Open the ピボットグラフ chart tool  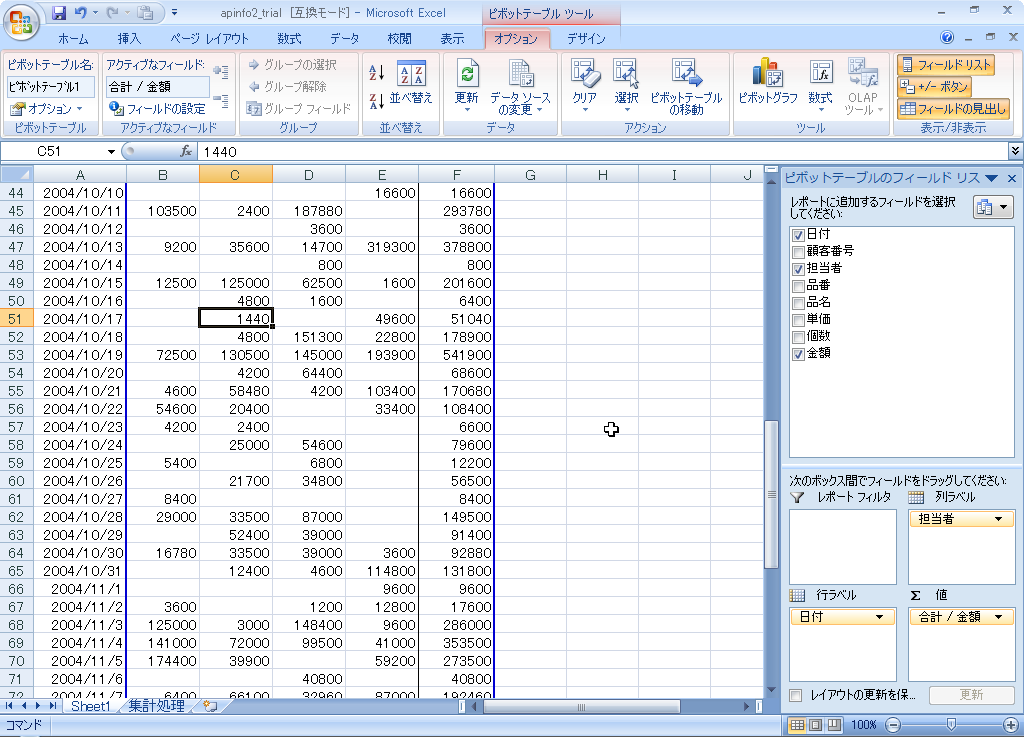tap(767, 83)
